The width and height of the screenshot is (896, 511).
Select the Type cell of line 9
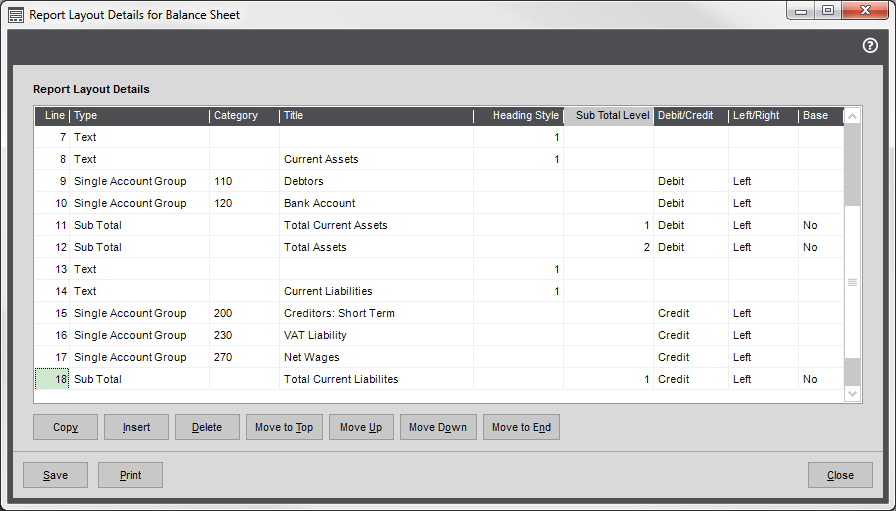click(138, 181)
